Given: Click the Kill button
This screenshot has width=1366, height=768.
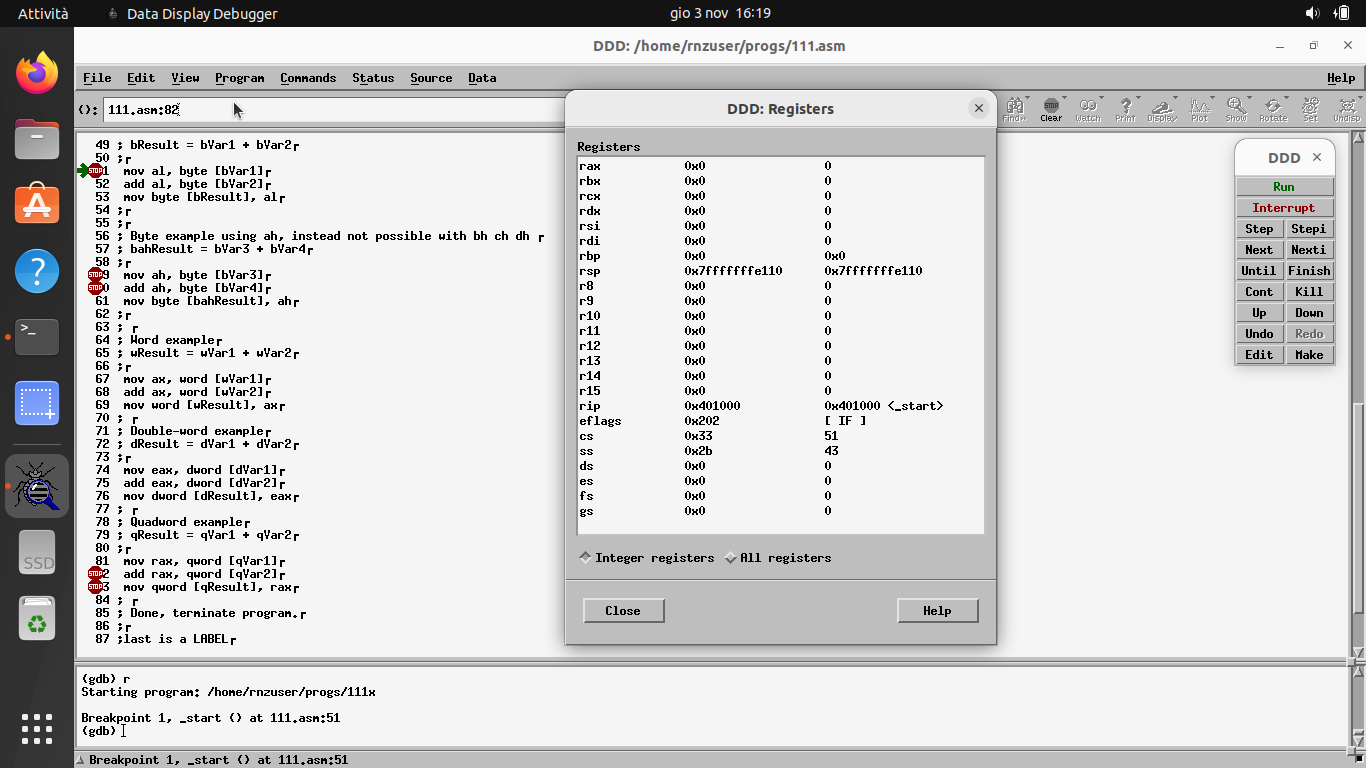Looking at the screenshot, I should point(1309,292).
